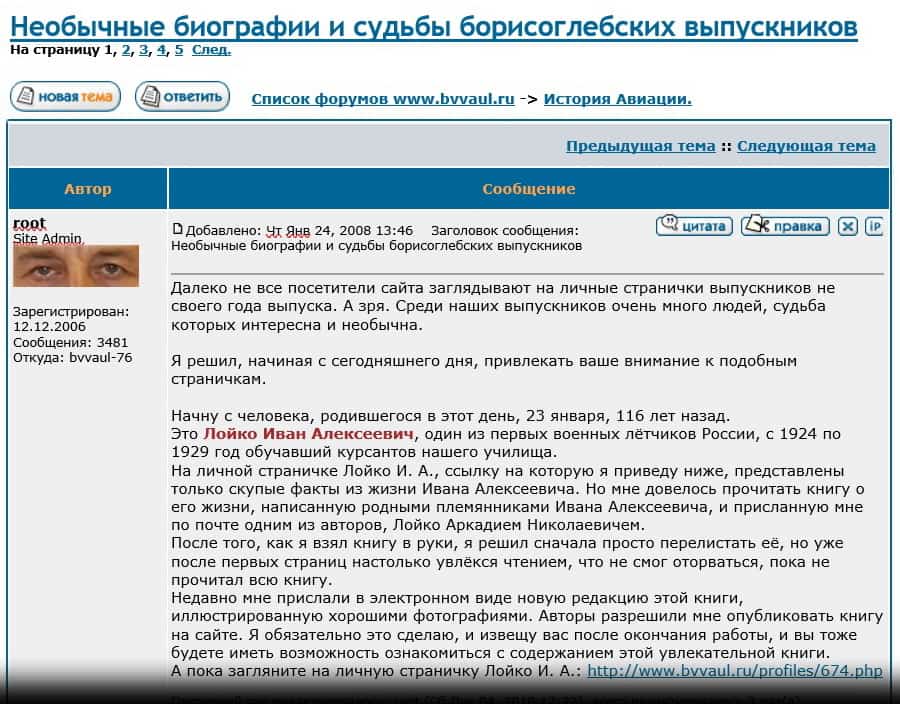Click the 'Сообщение' column header
Viewport: 900px width, 704px height.
(529, 189)
